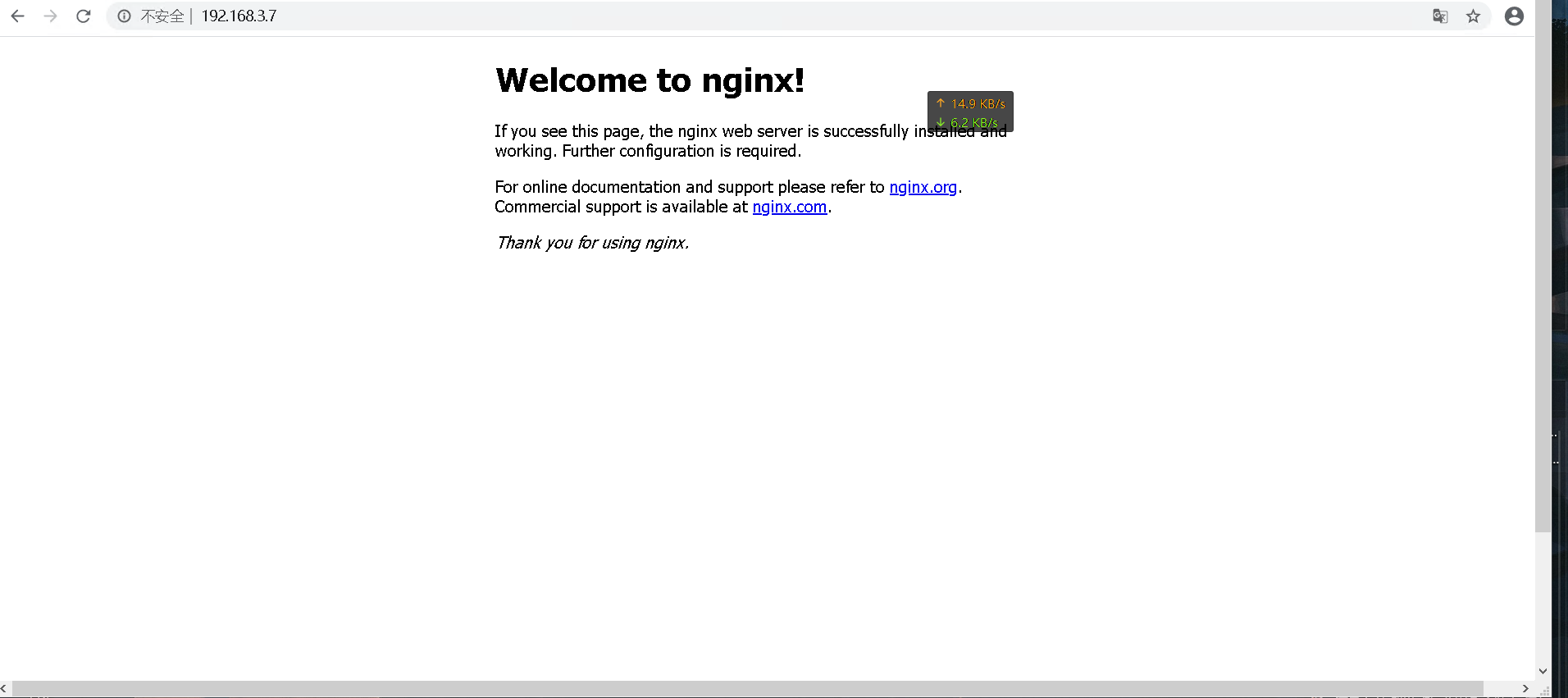Screen dimensions: 1568x698
Task: Click the 'Thank you for using nginx.' text
Action: [592, 243]
